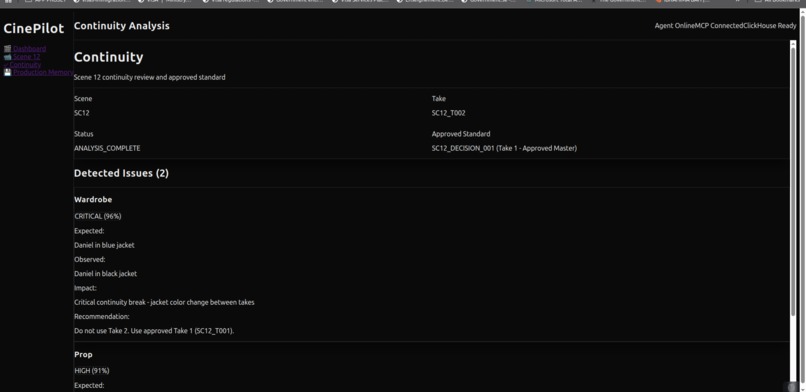Click the inner content panel scrollbar thumb
The image size is (806, 392).
point(793,182)
